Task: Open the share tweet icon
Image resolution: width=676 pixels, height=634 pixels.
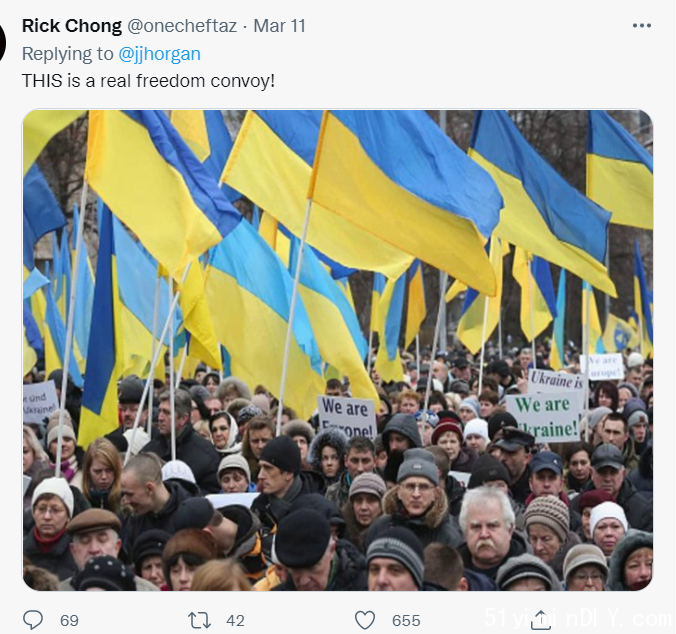Action: tap(539, 619)
